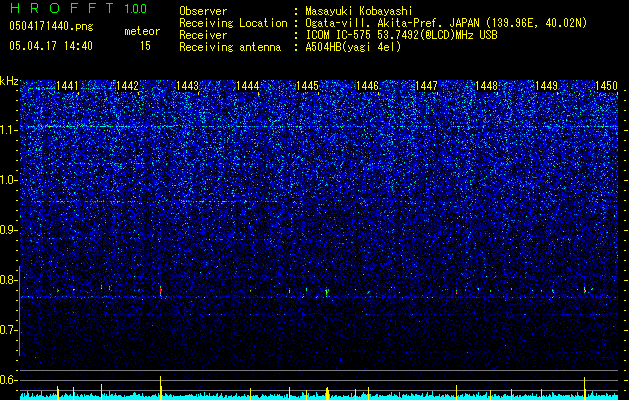Click the 1447 time marker
Image resolution: width=629 pixels, height=400 pixels.
click(x=426, y=86)
